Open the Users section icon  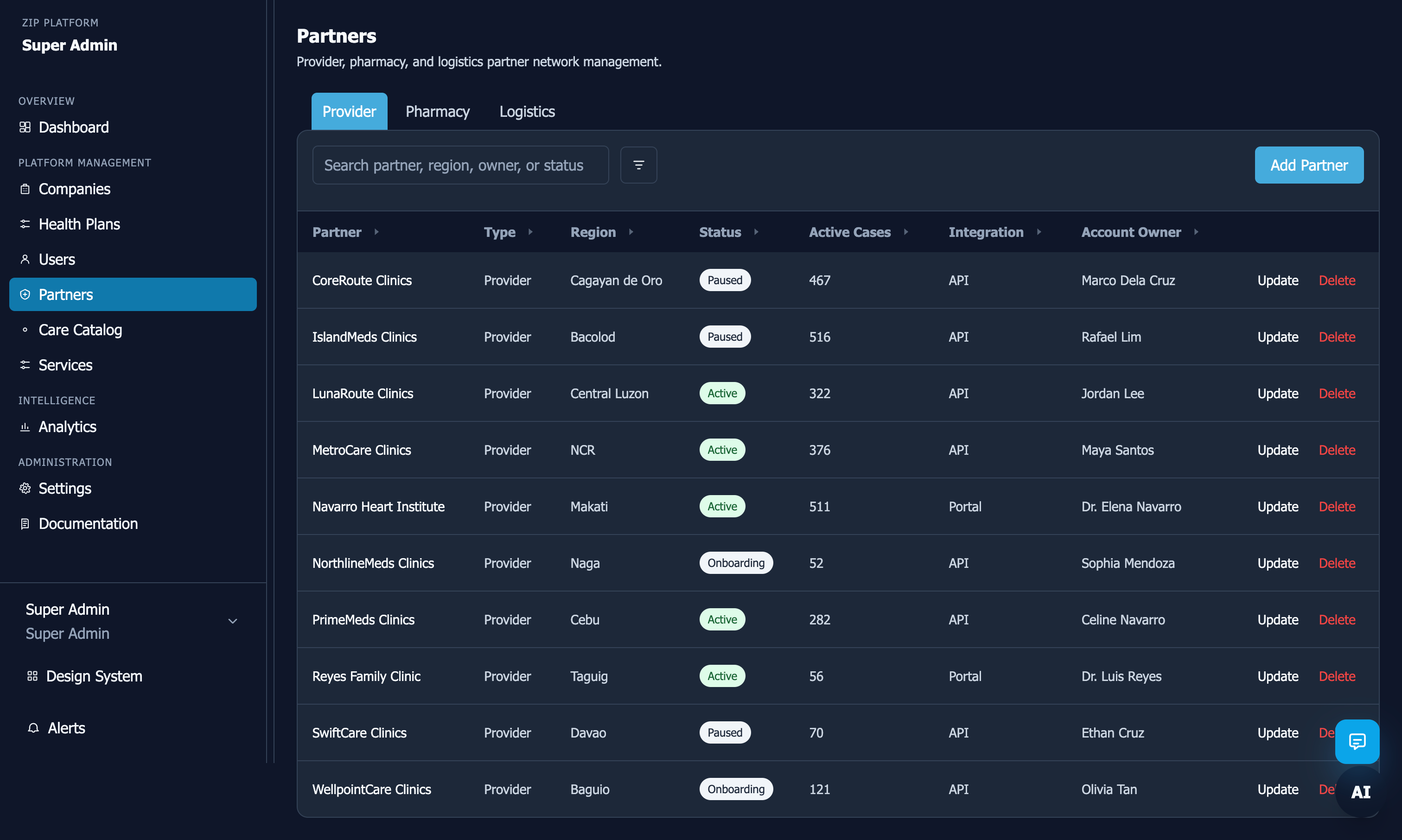pos(25,259)
